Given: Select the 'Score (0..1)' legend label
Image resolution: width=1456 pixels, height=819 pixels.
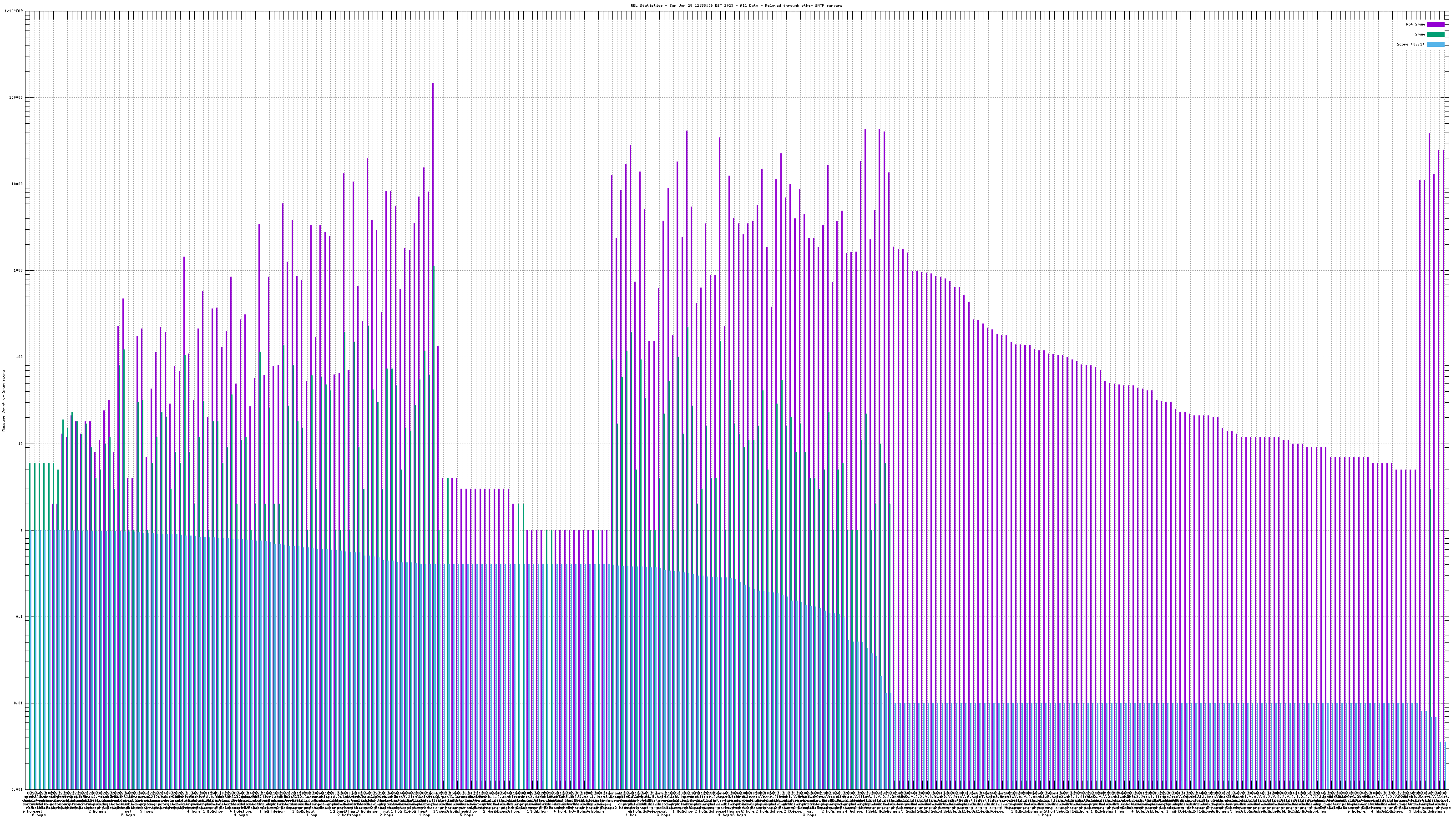Looking at the screenshot, I should 1410,44.
